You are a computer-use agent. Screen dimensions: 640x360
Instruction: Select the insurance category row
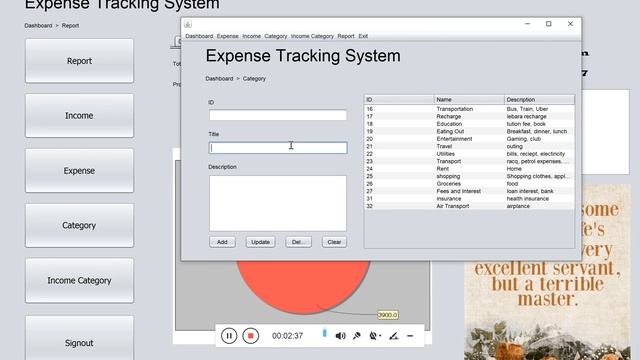point(469,199)
